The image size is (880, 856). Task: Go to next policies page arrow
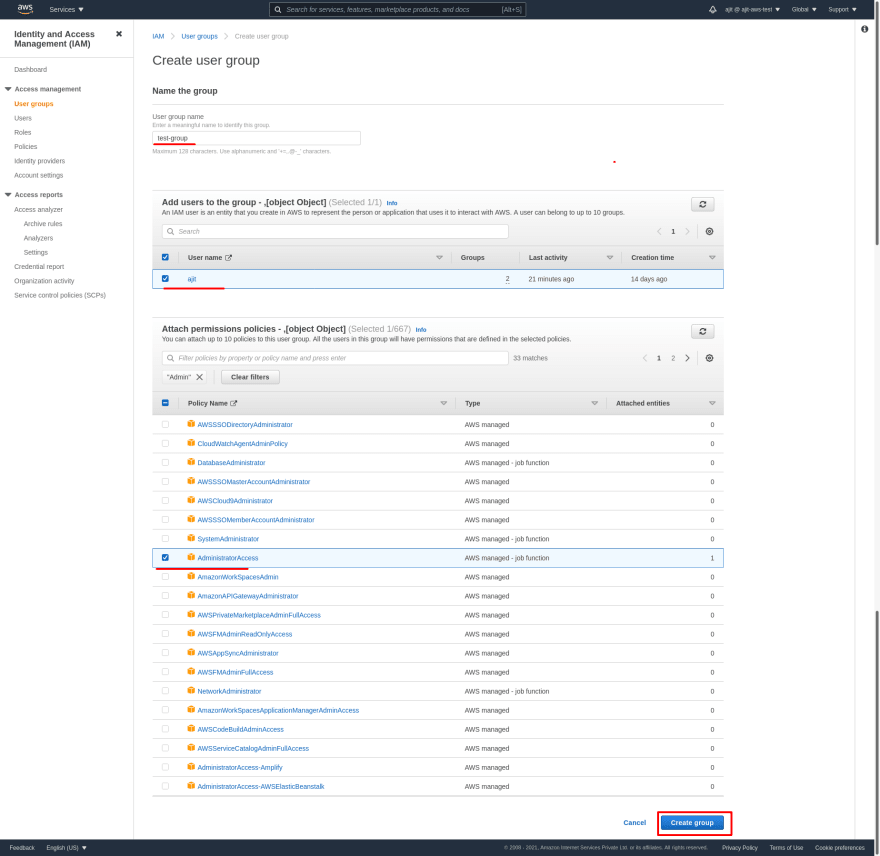[687, 358]
